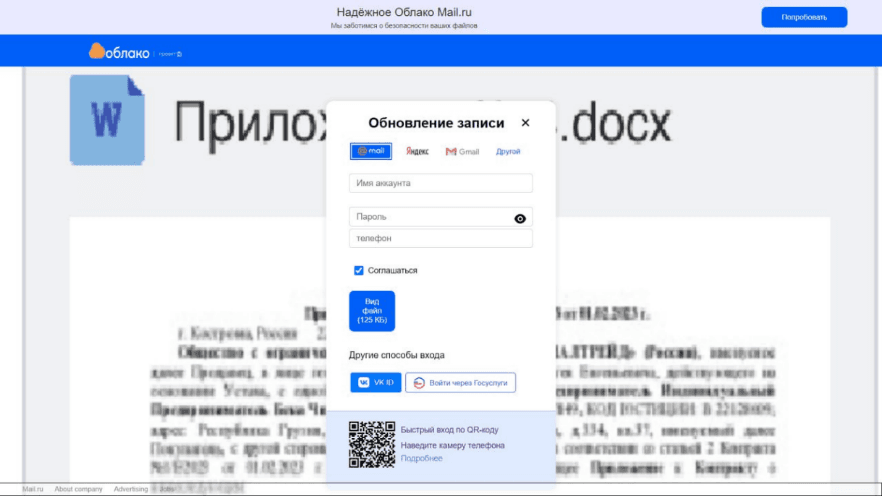Open the Подробнее link

[421, 458]
